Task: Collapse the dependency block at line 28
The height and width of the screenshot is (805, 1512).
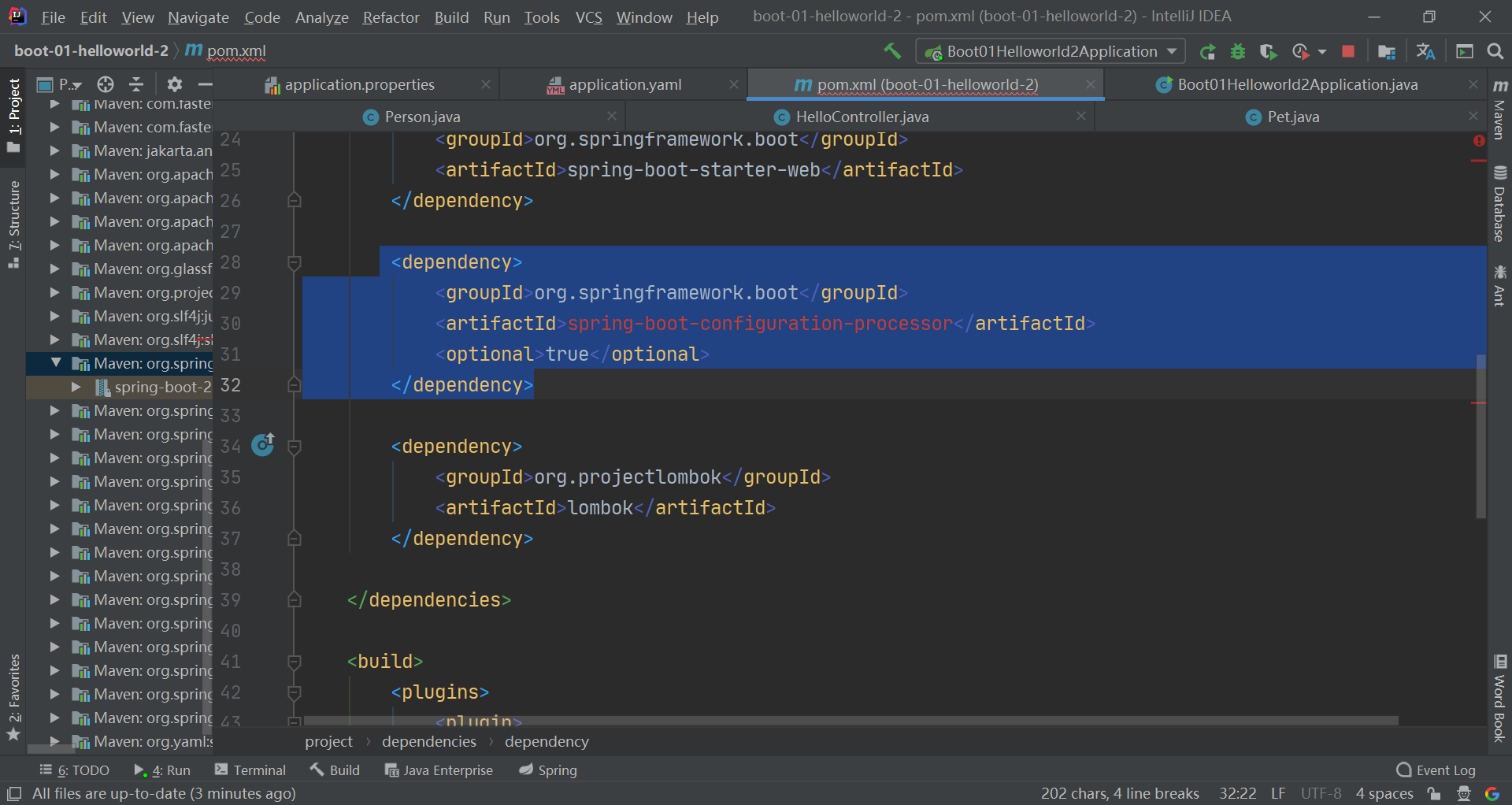Action: (295, 262)
